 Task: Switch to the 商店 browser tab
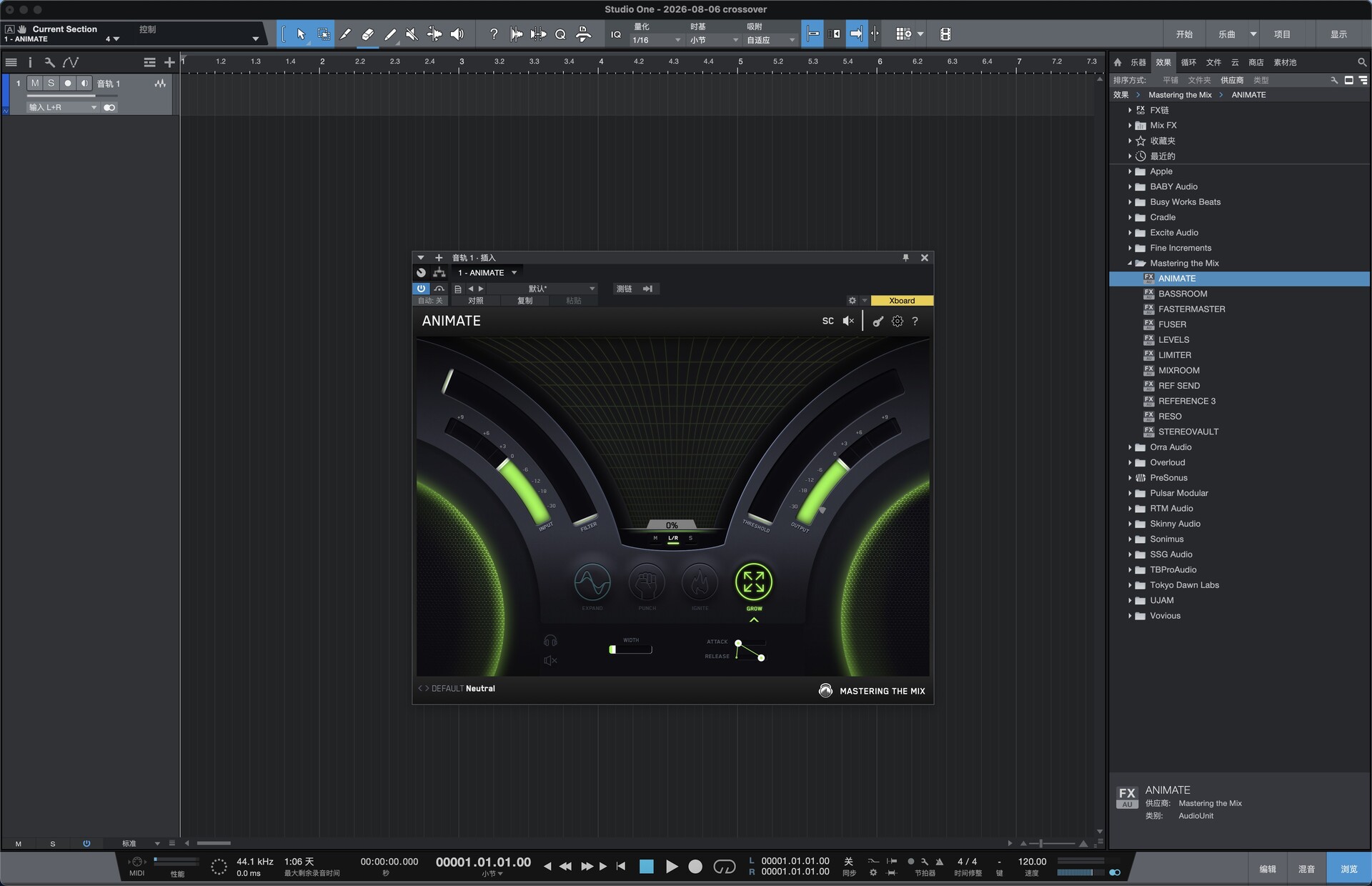(x=1256, y=62)
